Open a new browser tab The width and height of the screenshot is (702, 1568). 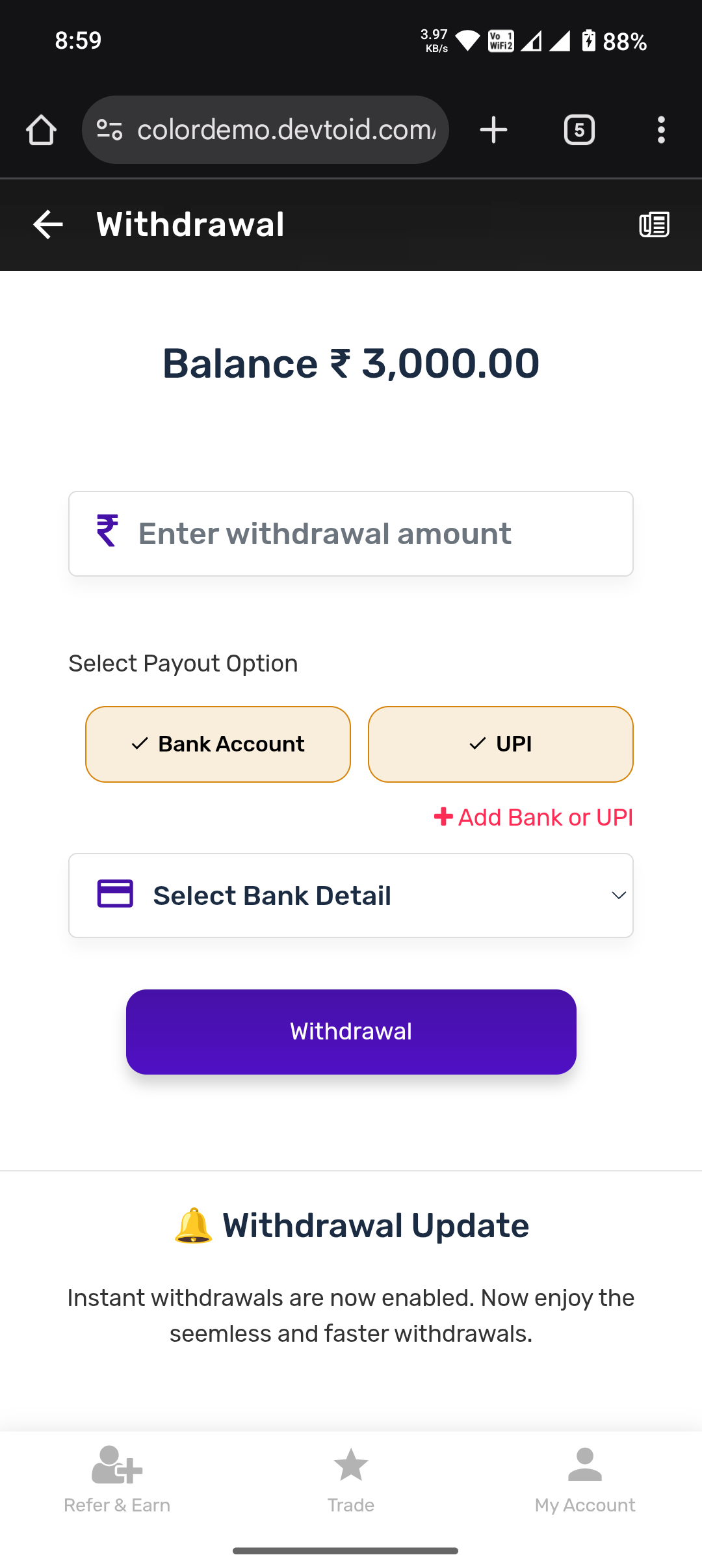pyautogui.click(x=493, y=130)
